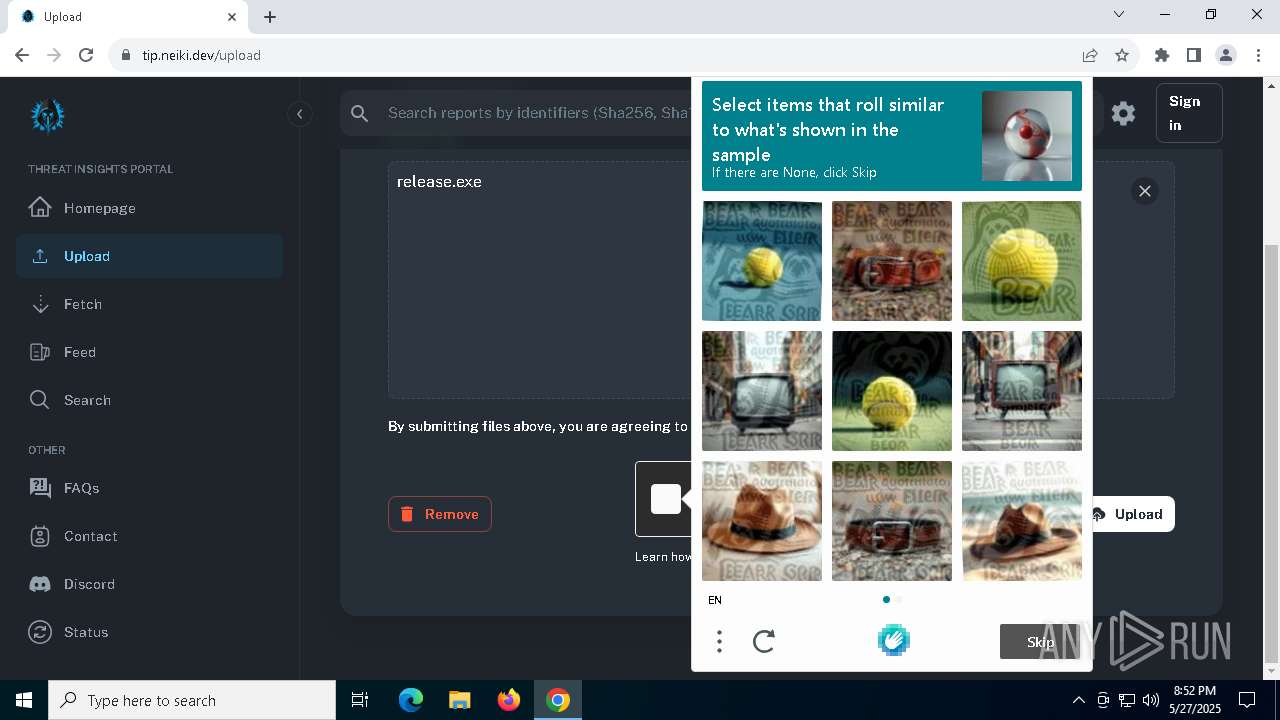Toggle Chrome side panel icon
The height and width of the screenshot is (720, 1280).
click(1194, 55)
